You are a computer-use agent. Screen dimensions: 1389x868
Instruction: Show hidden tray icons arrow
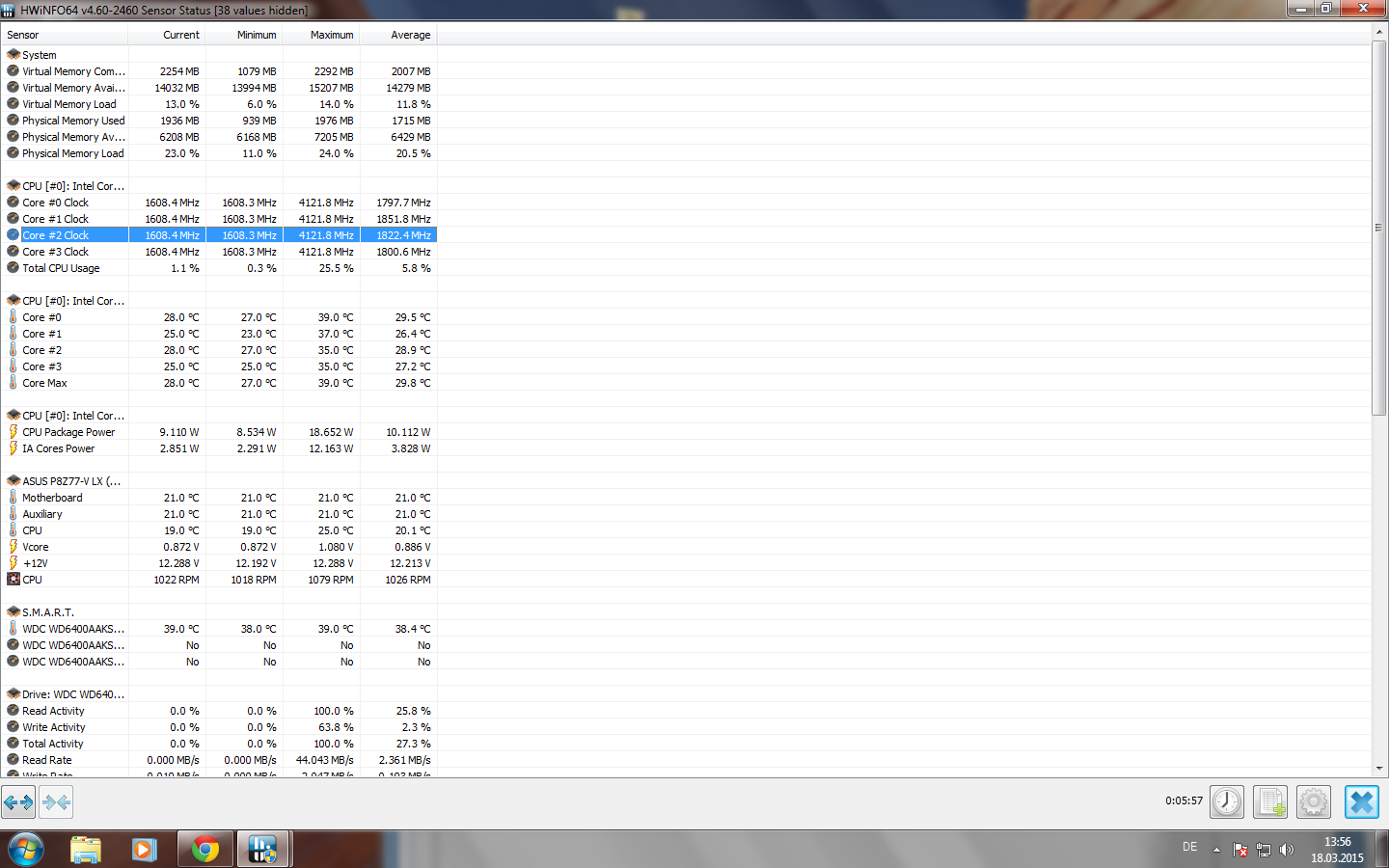[1216, 850]
